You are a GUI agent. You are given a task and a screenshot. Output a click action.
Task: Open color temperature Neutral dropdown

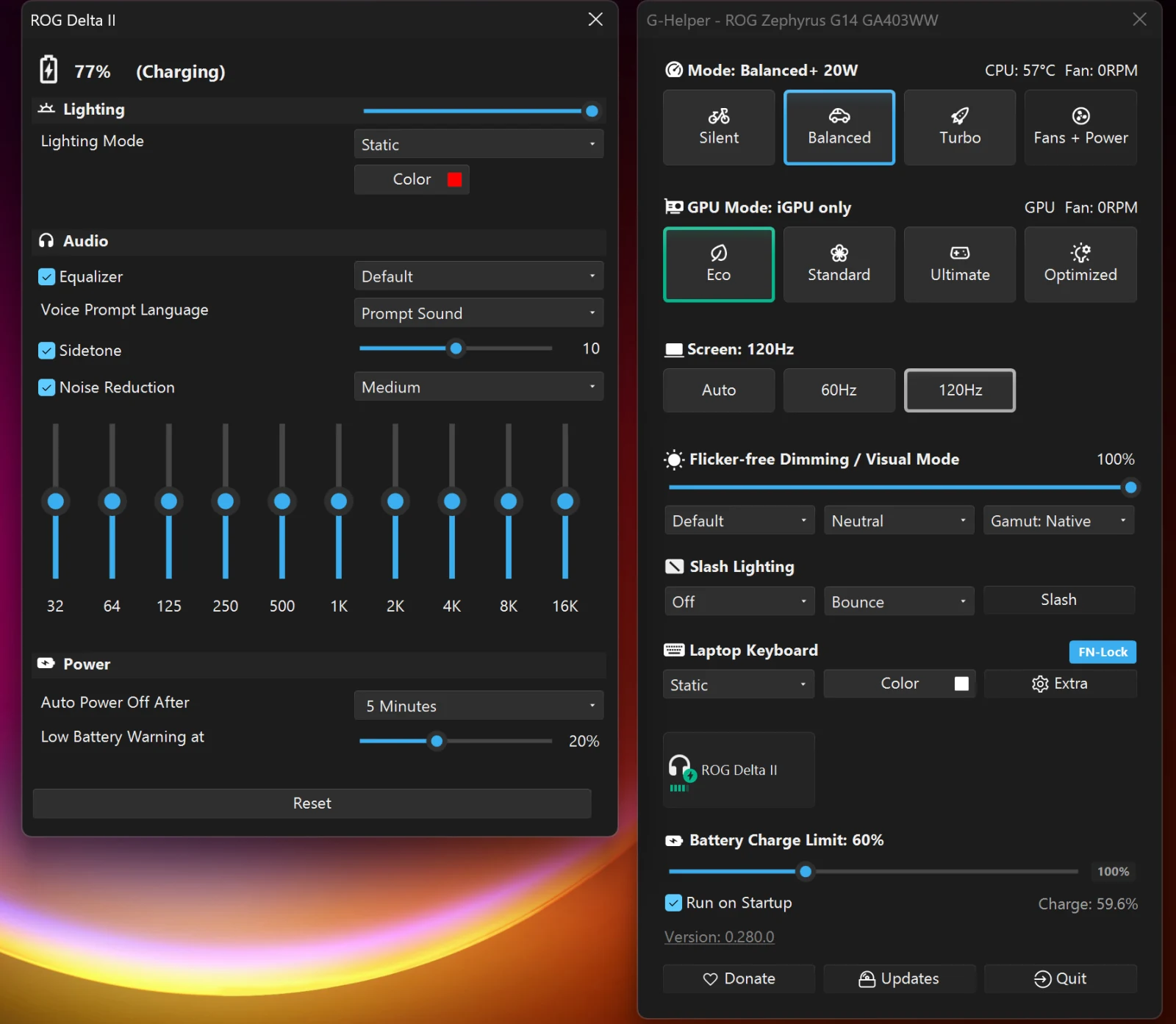[899, 520]
